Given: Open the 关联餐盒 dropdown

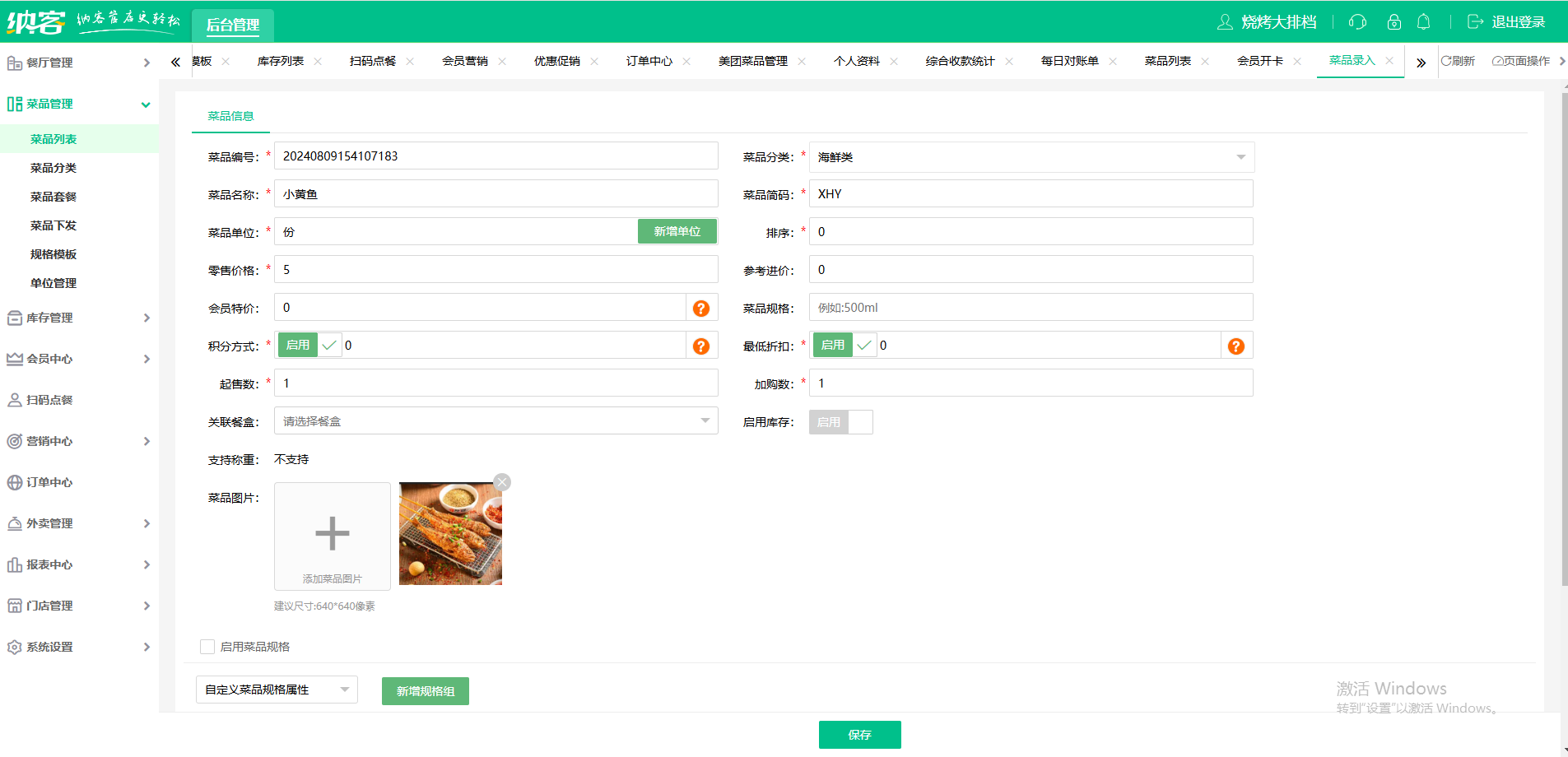Looking at the screenshot, I should 496,421.
